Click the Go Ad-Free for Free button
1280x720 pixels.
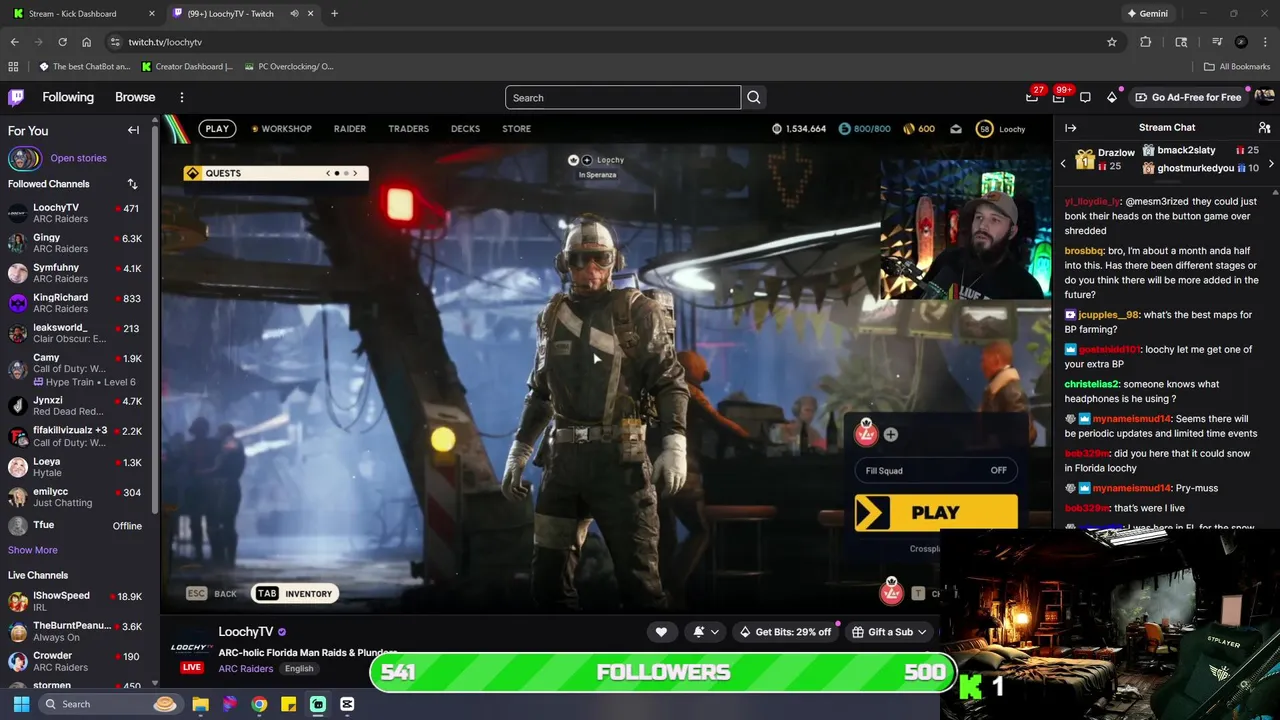(x=1188, y=97)
